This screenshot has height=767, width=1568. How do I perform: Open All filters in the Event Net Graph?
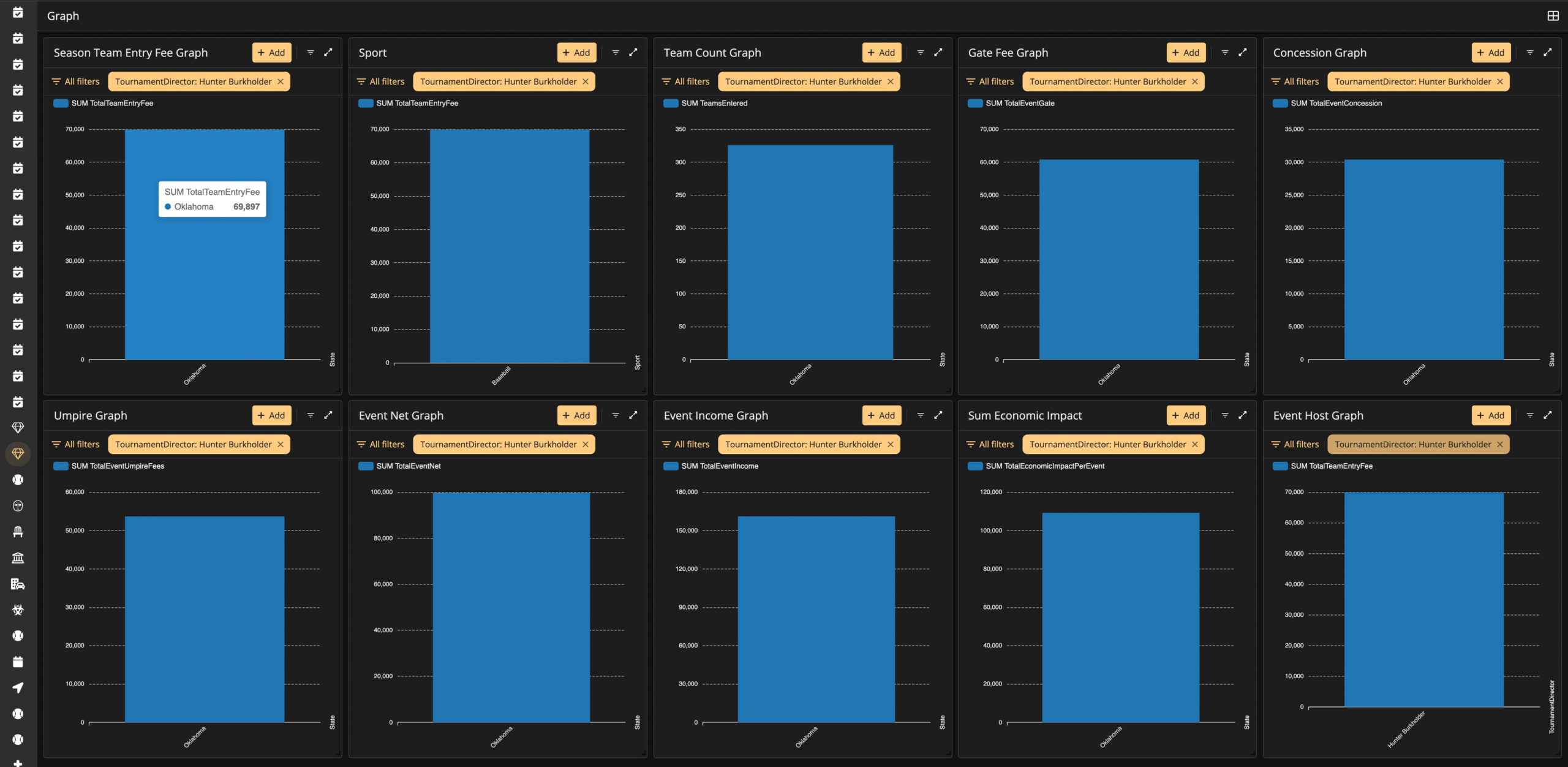click(x=380, y=444)
